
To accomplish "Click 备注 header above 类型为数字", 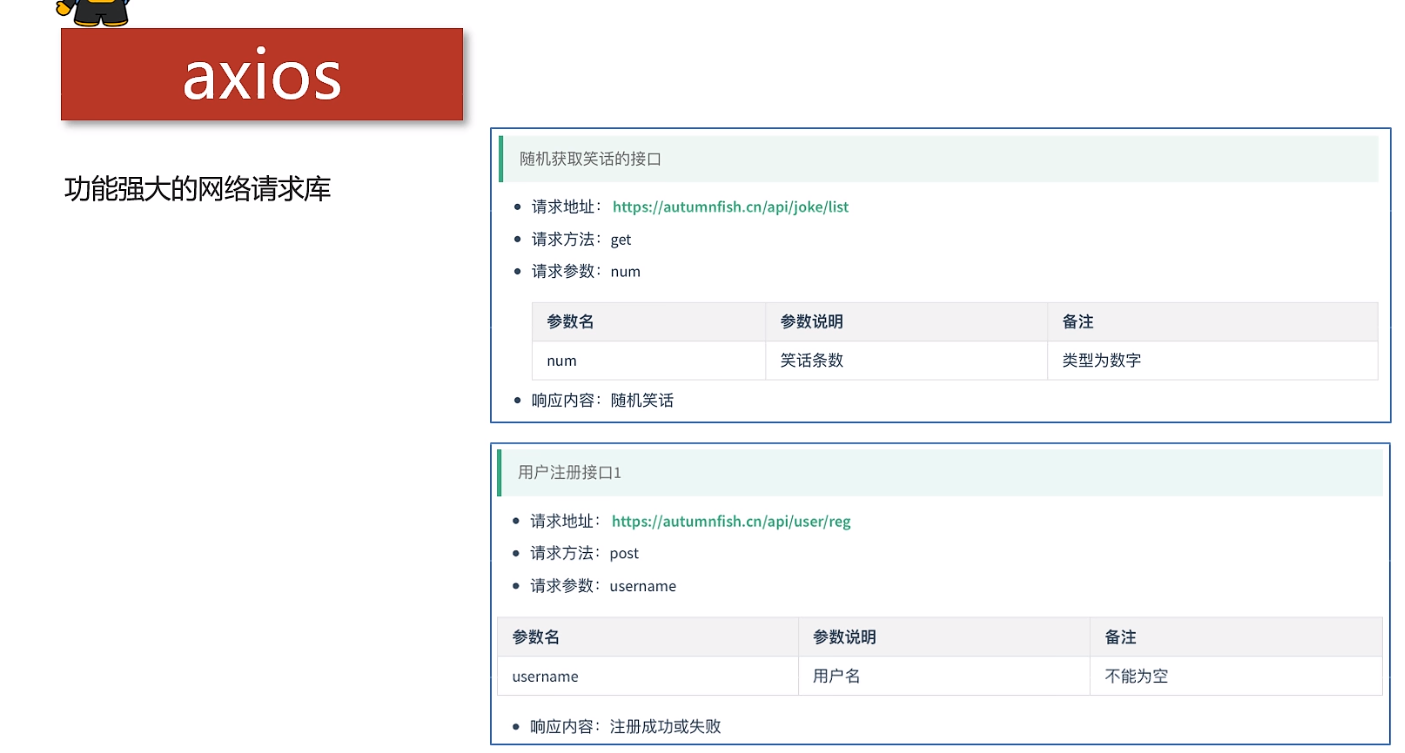I will [1213, 322].
